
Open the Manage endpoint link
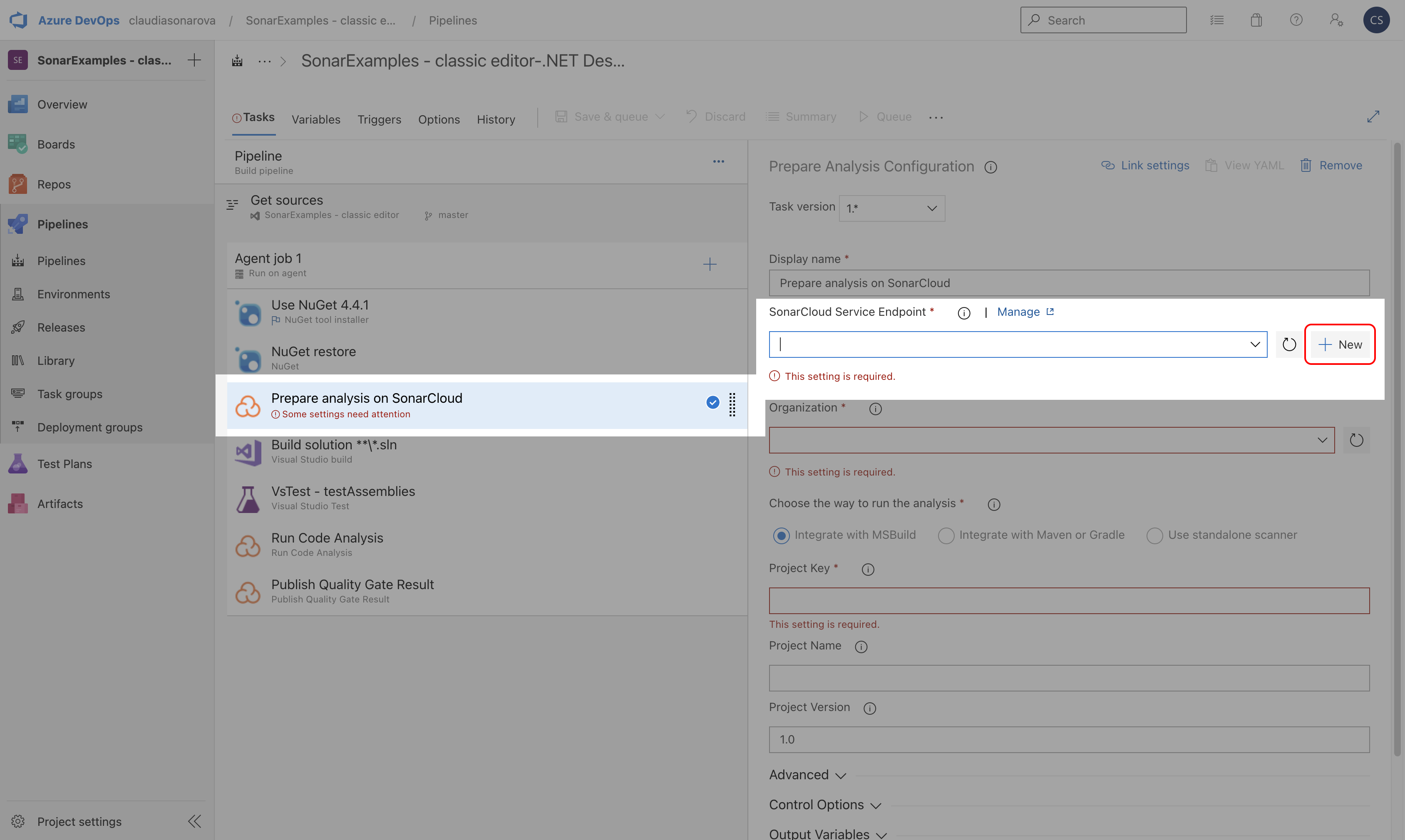[x=1025, y=312]
